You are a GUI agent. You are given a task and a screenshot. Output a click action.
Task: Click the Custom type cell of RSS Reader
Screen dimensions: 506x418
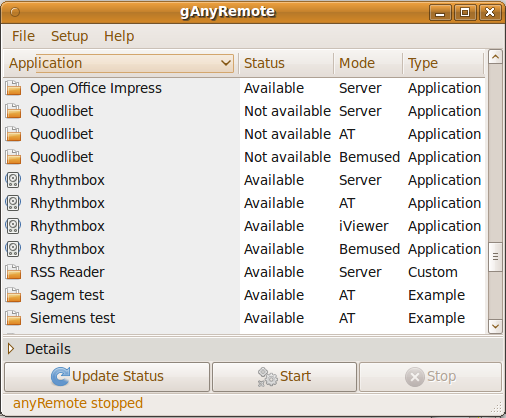click(x=433, y=272)
